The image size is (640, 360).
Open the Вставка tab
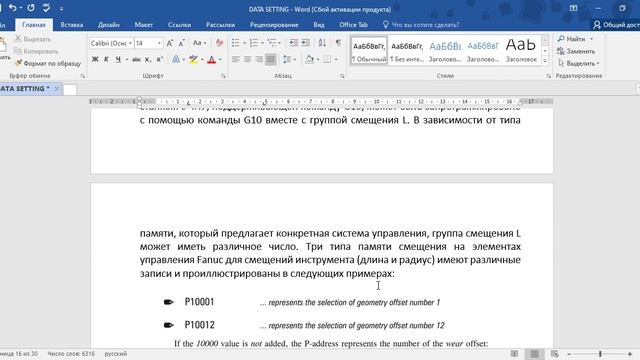pos(72,25)
